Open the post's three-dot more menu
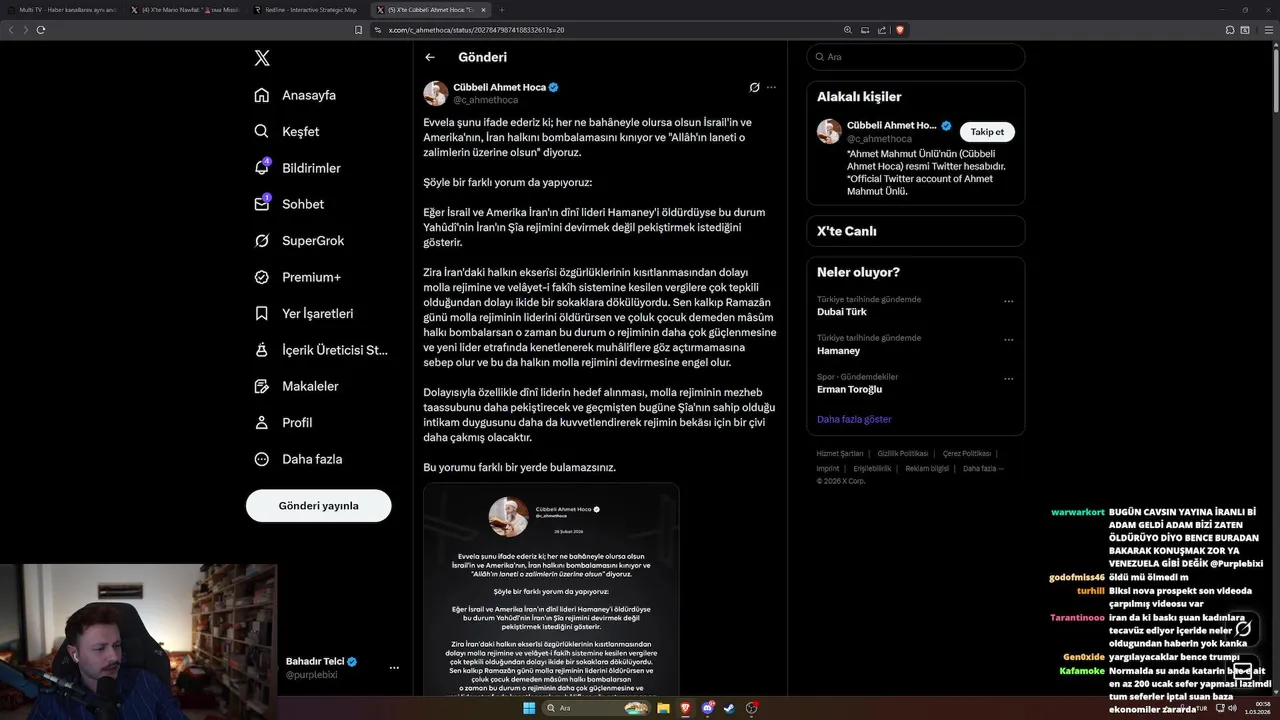 (x=771, y=87)
